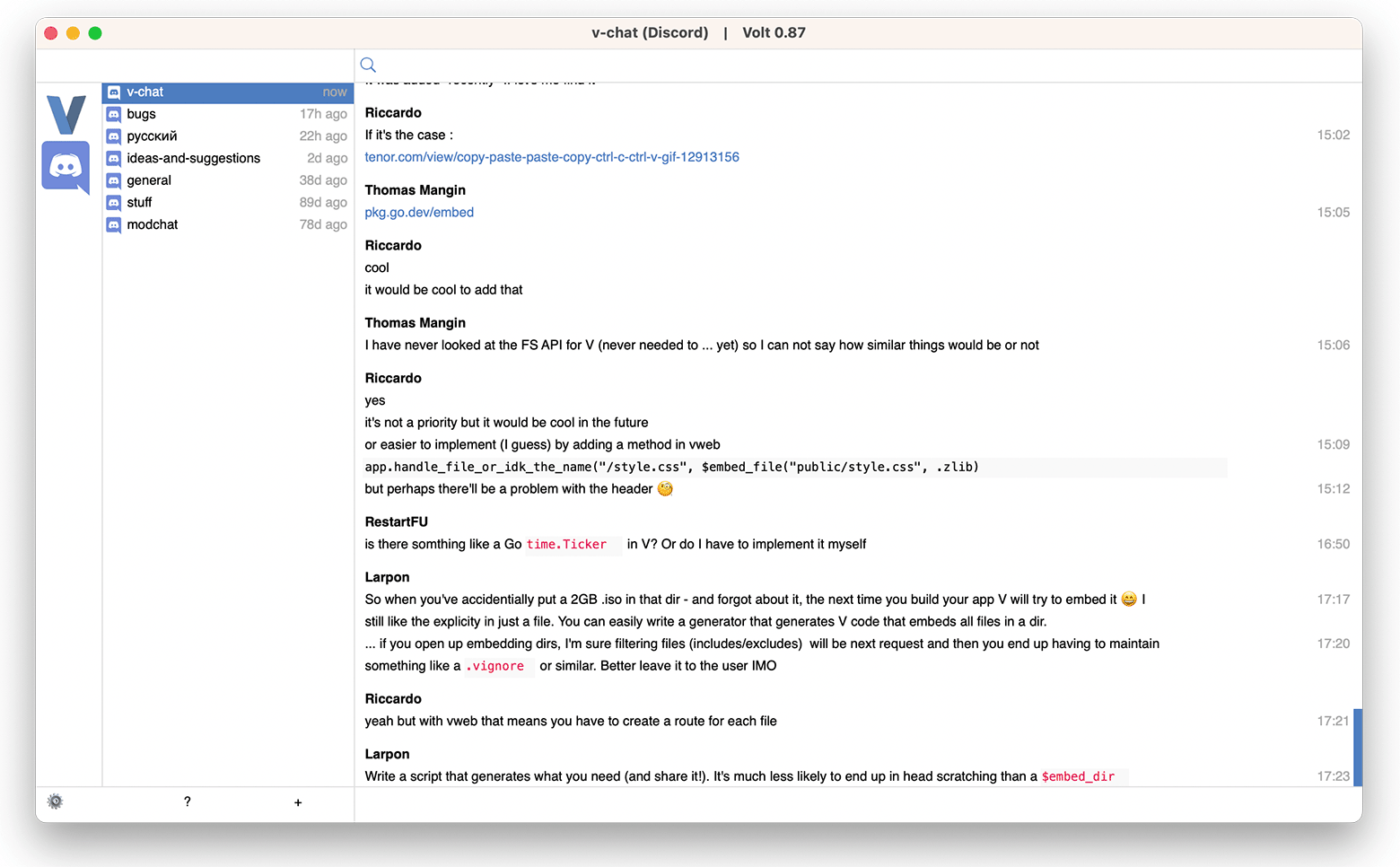
Task: Open the tenor.com copy-paste gif link
Action: [x=552, y=157]
